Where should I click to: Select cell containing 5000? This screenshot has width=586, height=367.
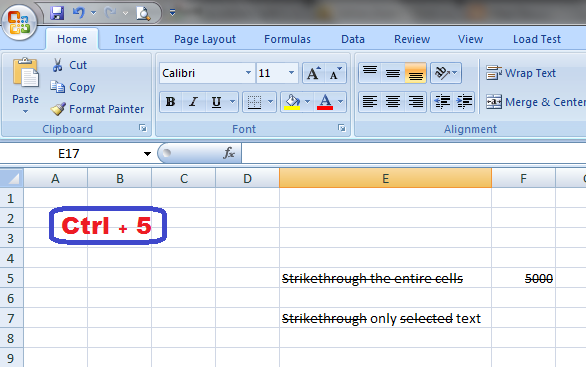point(523,278)
